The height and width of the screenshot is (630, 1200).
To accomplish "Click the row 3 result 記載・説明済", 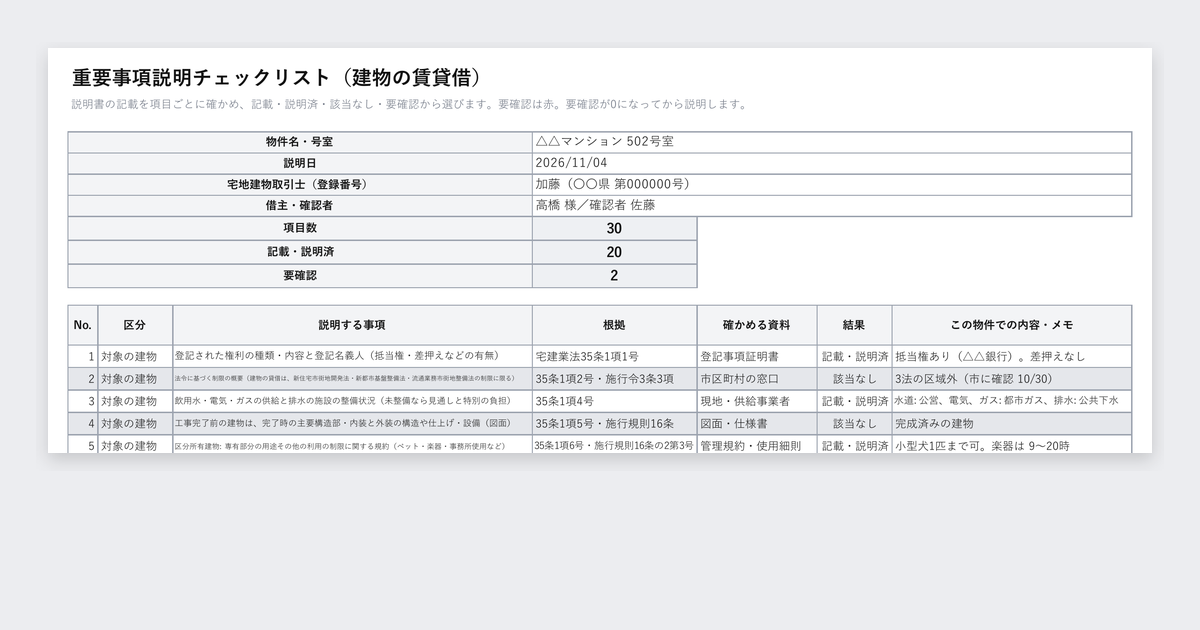I will pos(854,401).
